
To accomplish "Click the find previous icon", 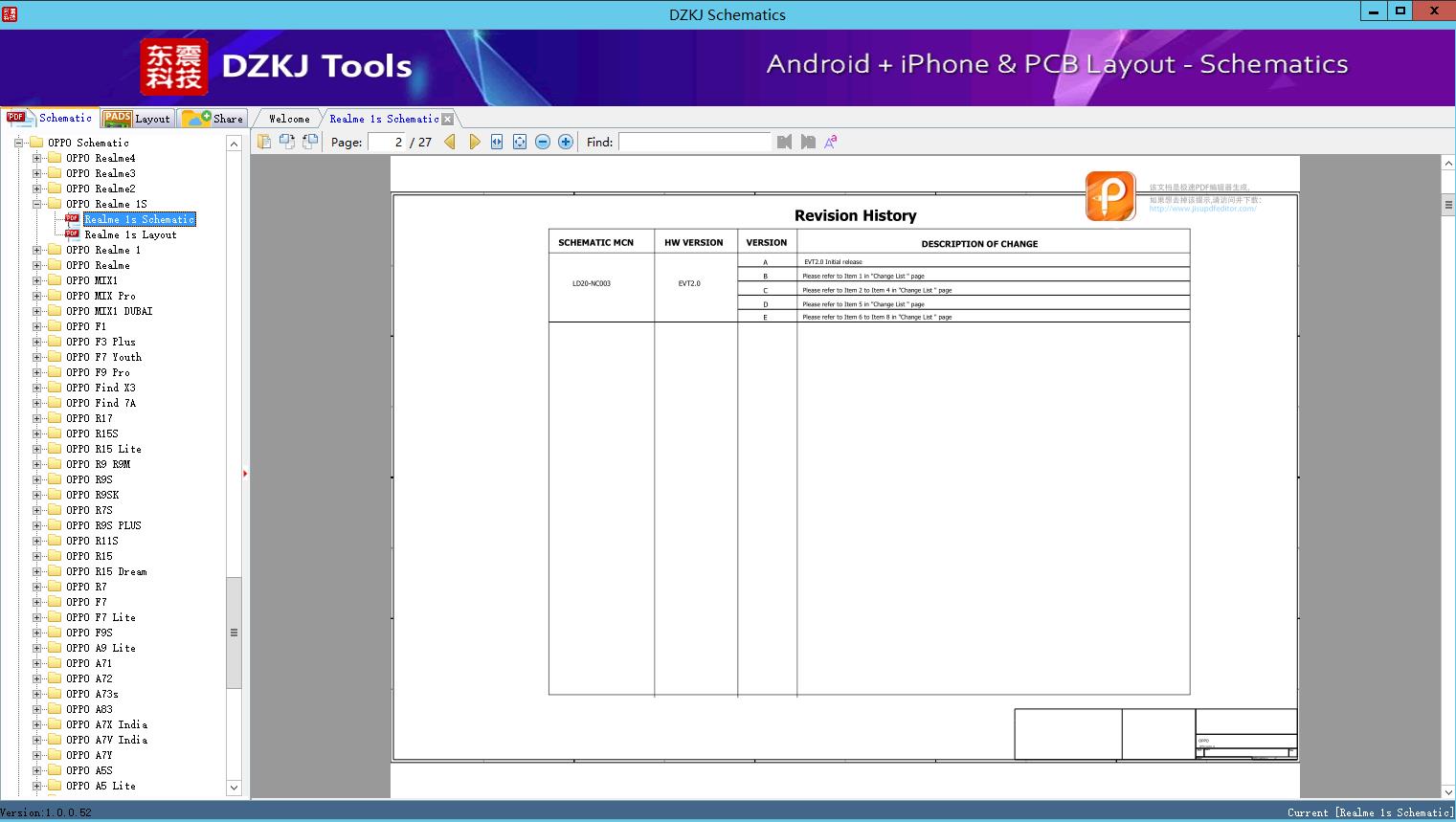I will click(785, 142).
